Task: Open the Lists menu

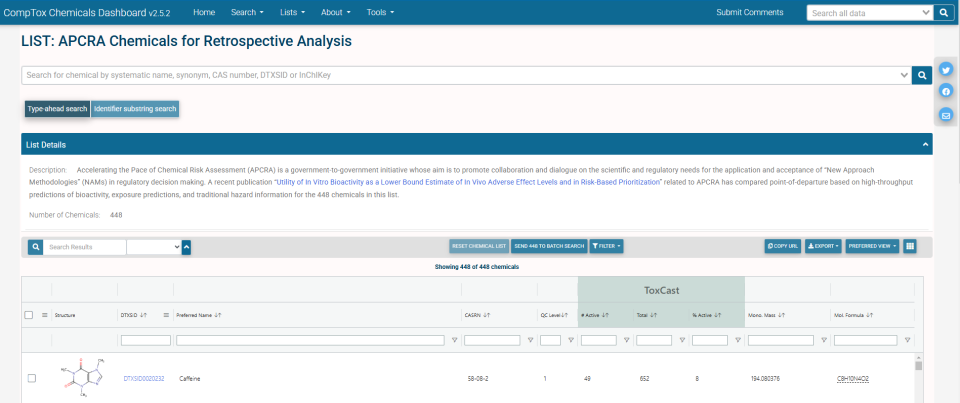Action: click(x=293, y=12)
